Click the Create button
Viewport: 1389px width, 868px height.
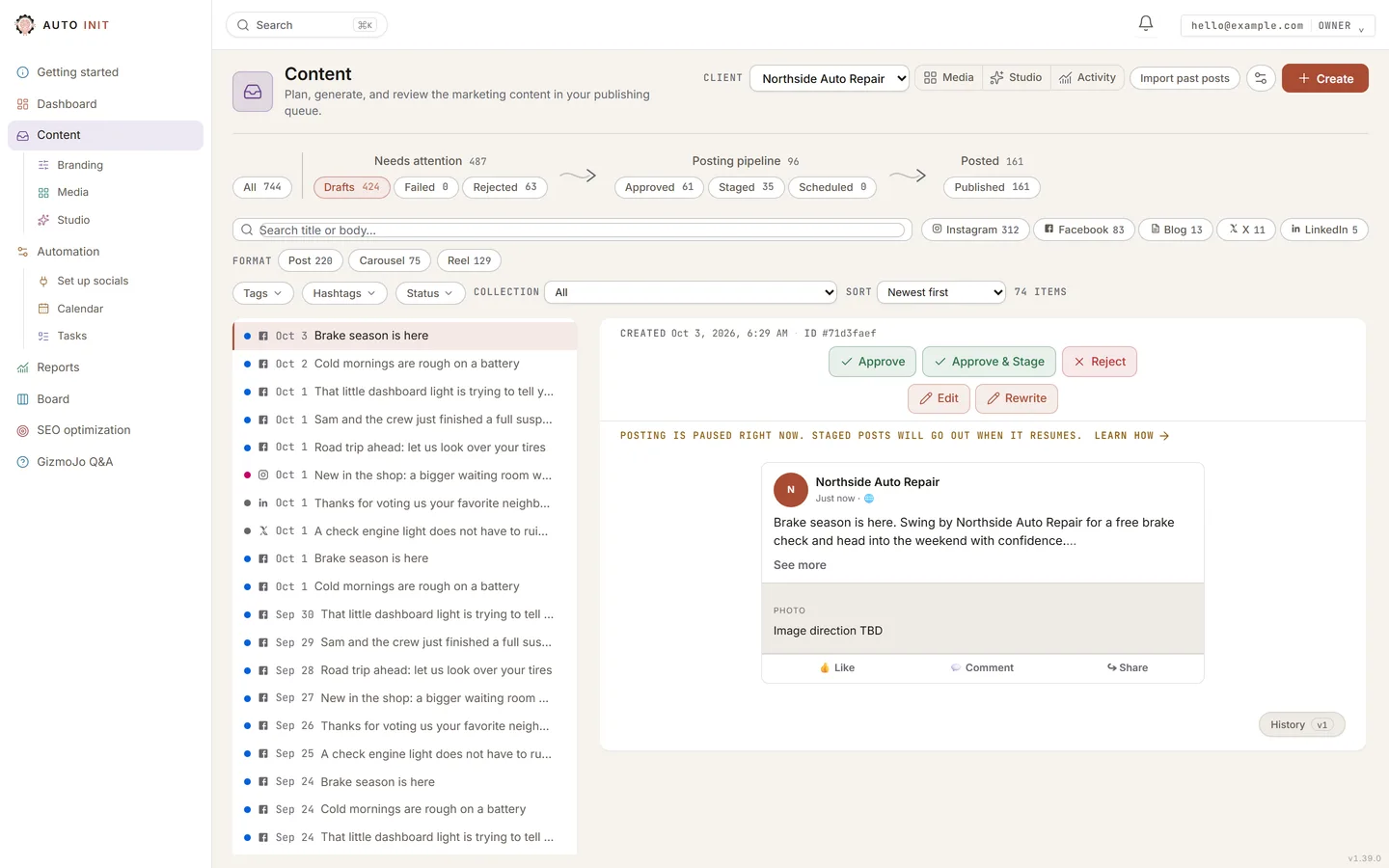[x=1325, y=78]
